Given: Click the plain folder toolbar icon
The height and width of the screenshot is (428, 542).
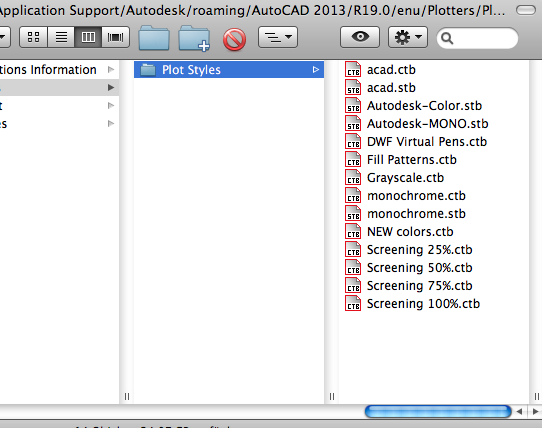Looking at the screenshot, I should point(154,38).
